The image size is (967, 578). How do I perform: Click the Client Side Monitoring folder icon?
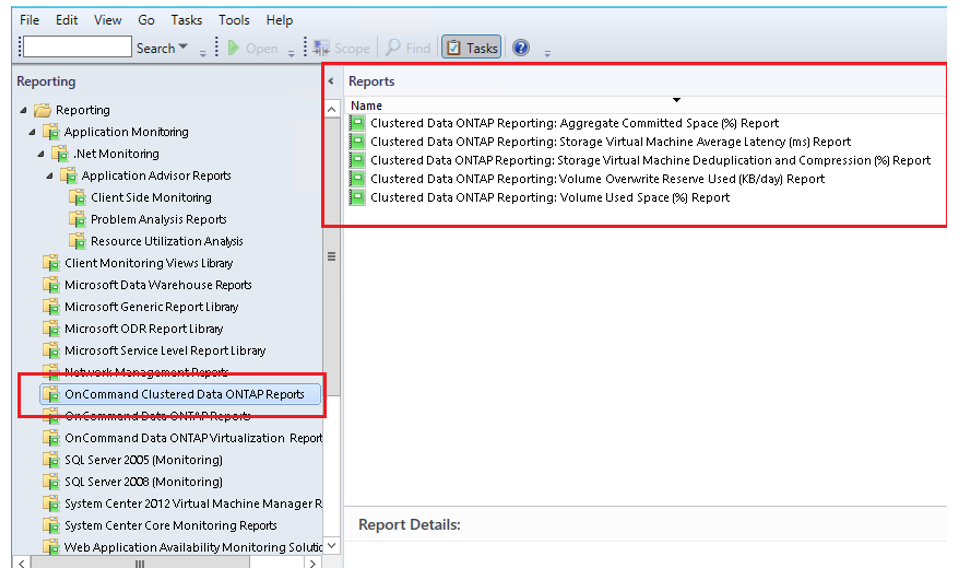tap(78, 197)
